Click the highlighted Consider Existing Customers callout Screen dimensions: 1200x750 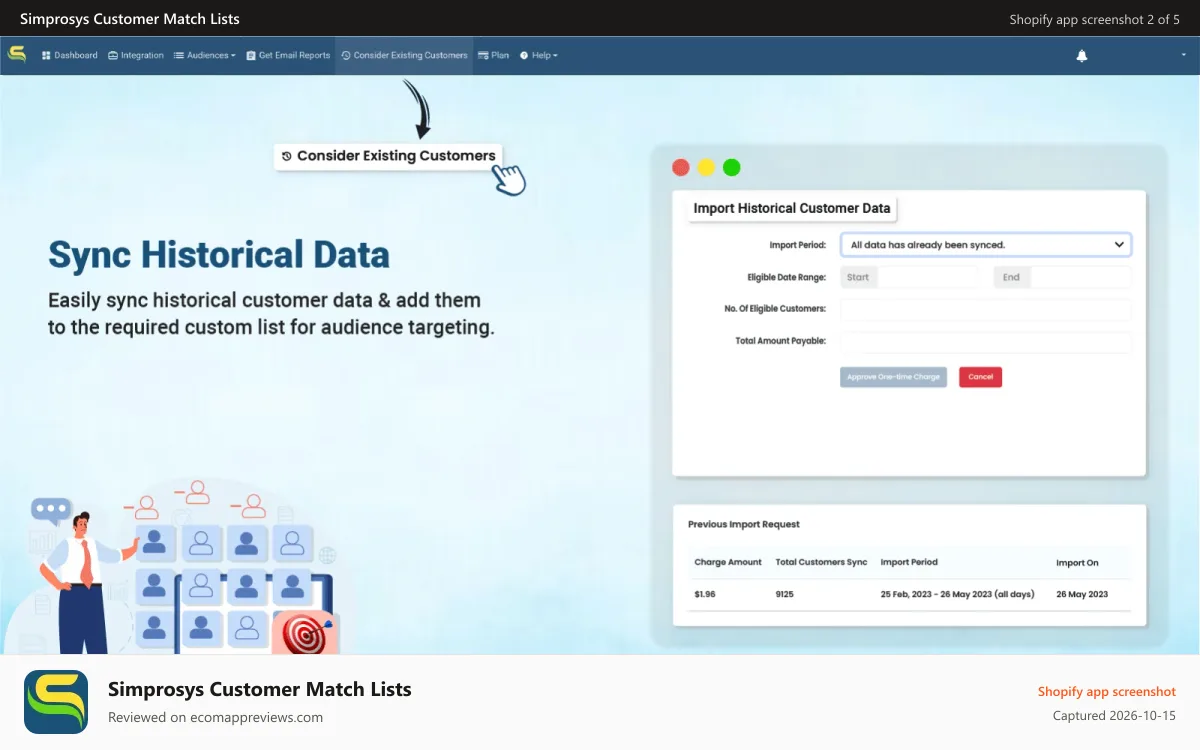[x=389, y=156]
